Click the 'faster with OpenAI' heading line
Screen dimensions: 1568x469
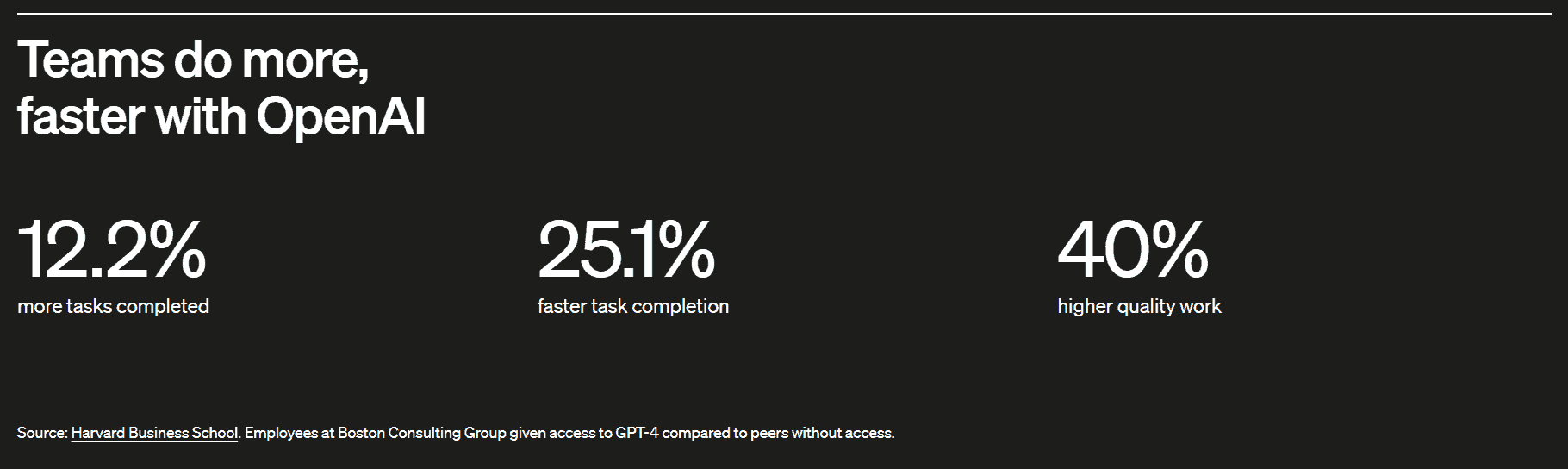pos(221,116)
